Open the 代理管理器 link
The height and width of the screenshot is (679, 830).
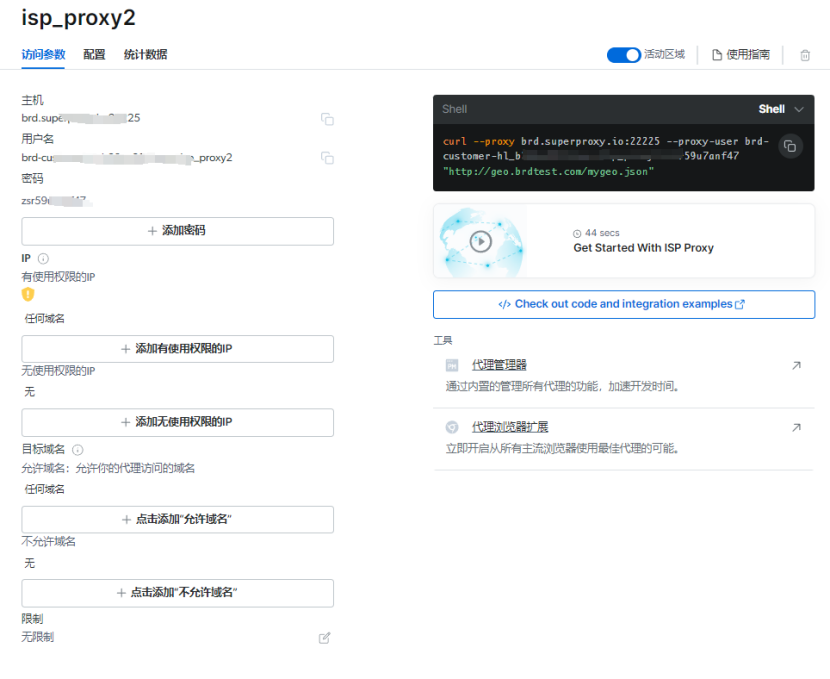pos(499,365)
